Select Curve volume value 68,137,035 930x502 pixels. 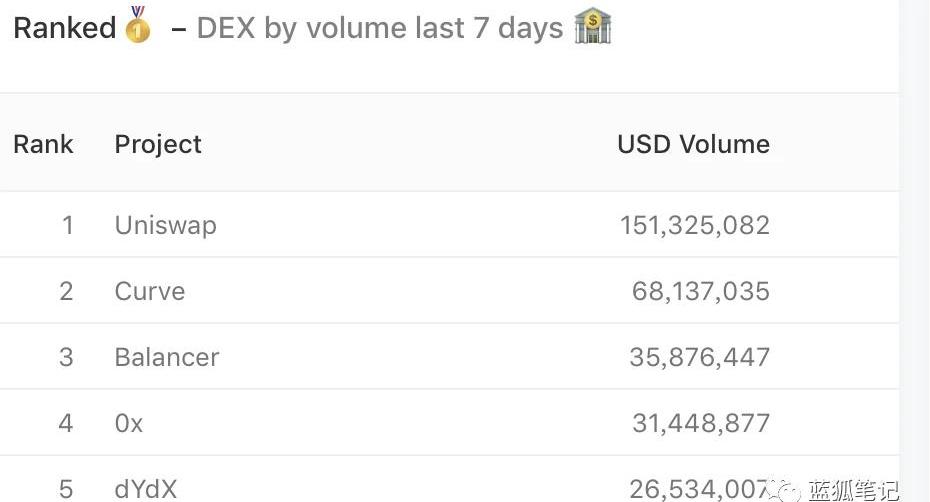tap(701, 291)
